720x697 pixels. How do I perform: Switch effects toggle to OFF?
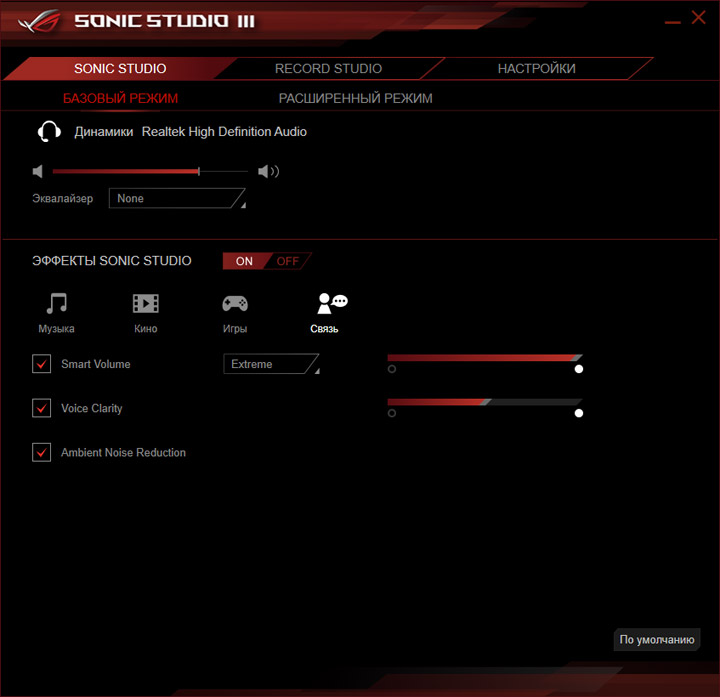coord(287,261)
